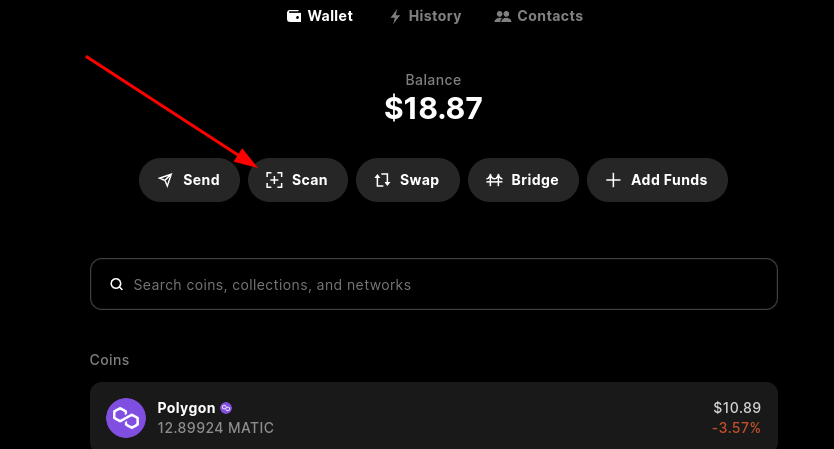Focus the coins and networks search field
This screenshot has width=834, height=449.
click(440, 284)
